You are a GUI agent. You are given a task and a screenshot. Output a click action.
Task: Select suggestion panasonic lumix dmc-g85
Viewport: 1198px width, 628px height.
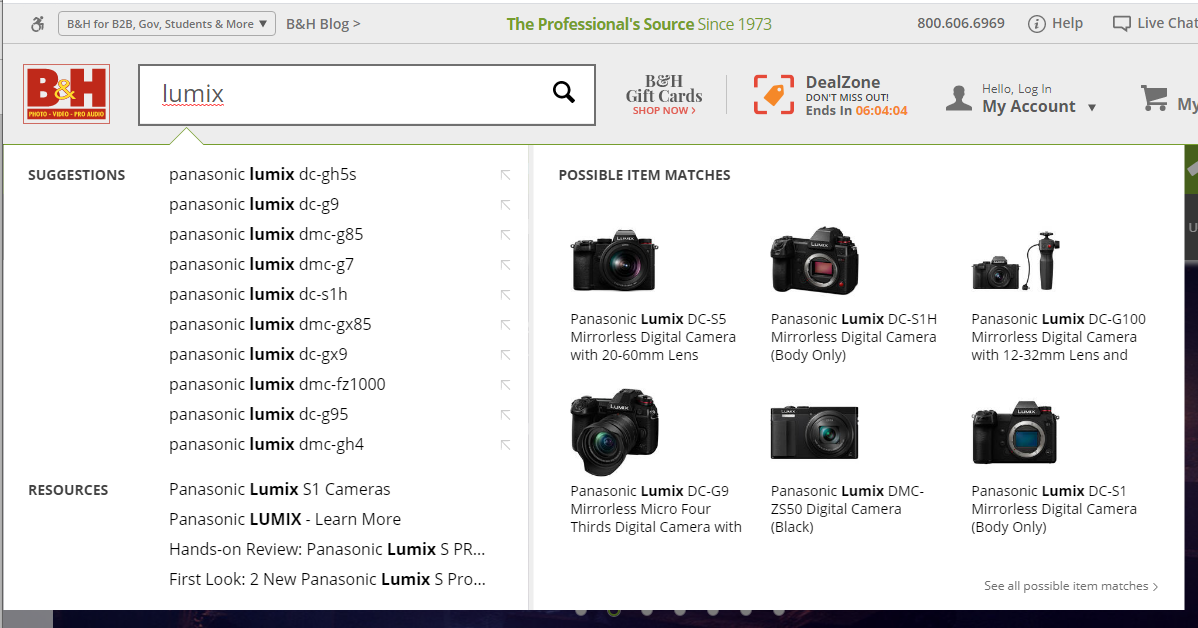click(266, 234)
